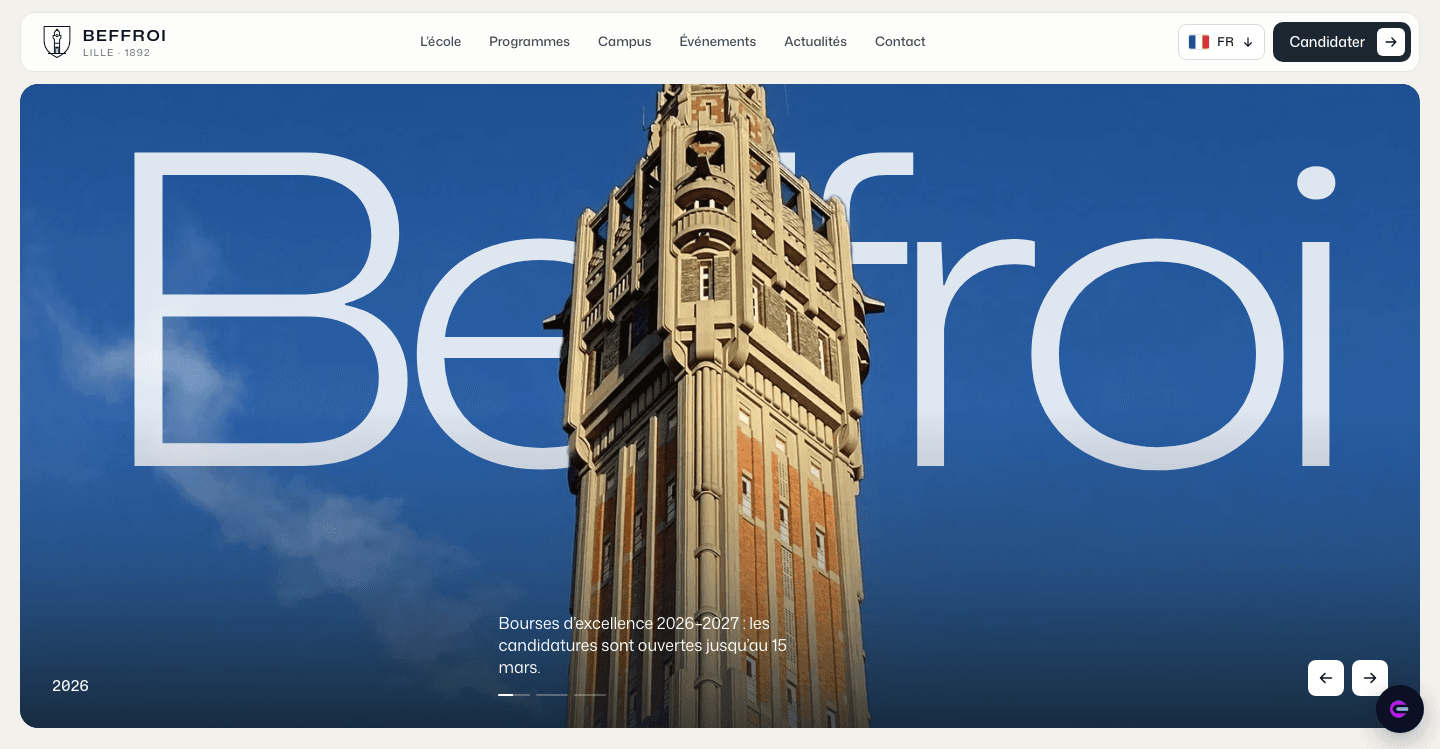This screenshot has height=749, width=1440.
Task: Expand the FR language dropdown
Action: pos(1221,42)
